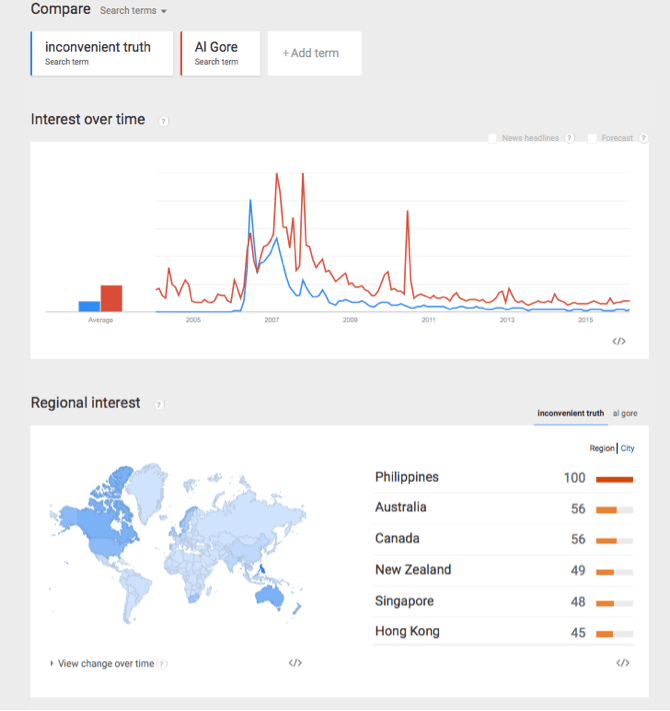Open the Search terms dropdown
The image size is (670, 711).
coord(133,11)
